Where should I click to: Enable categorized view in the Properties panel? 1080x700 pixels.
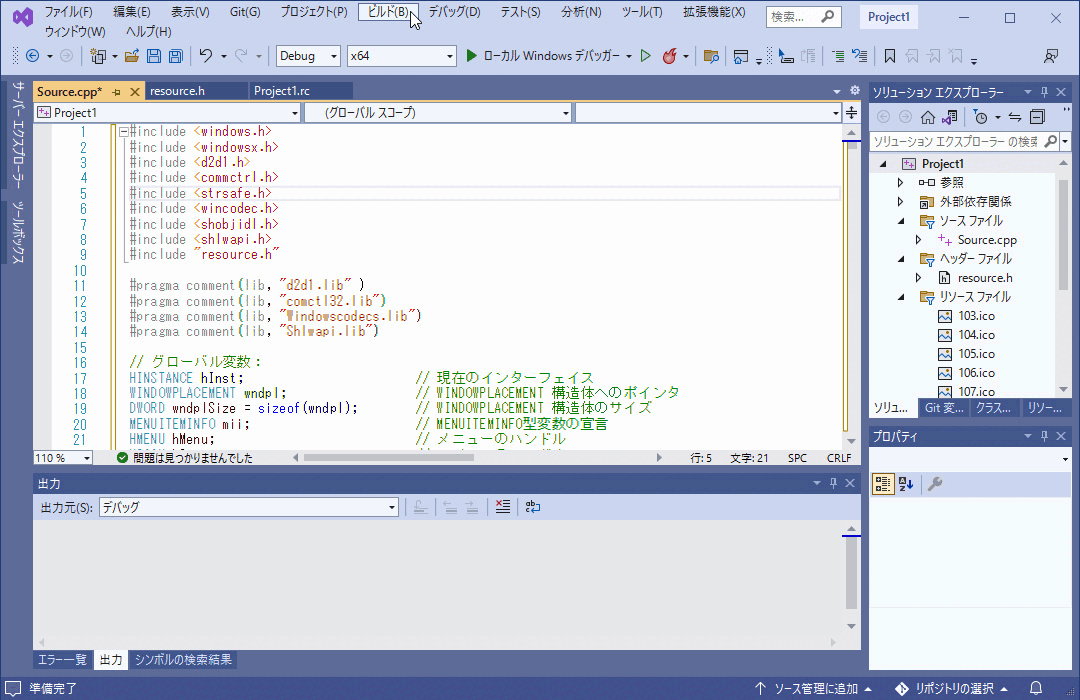coord(881,484)
